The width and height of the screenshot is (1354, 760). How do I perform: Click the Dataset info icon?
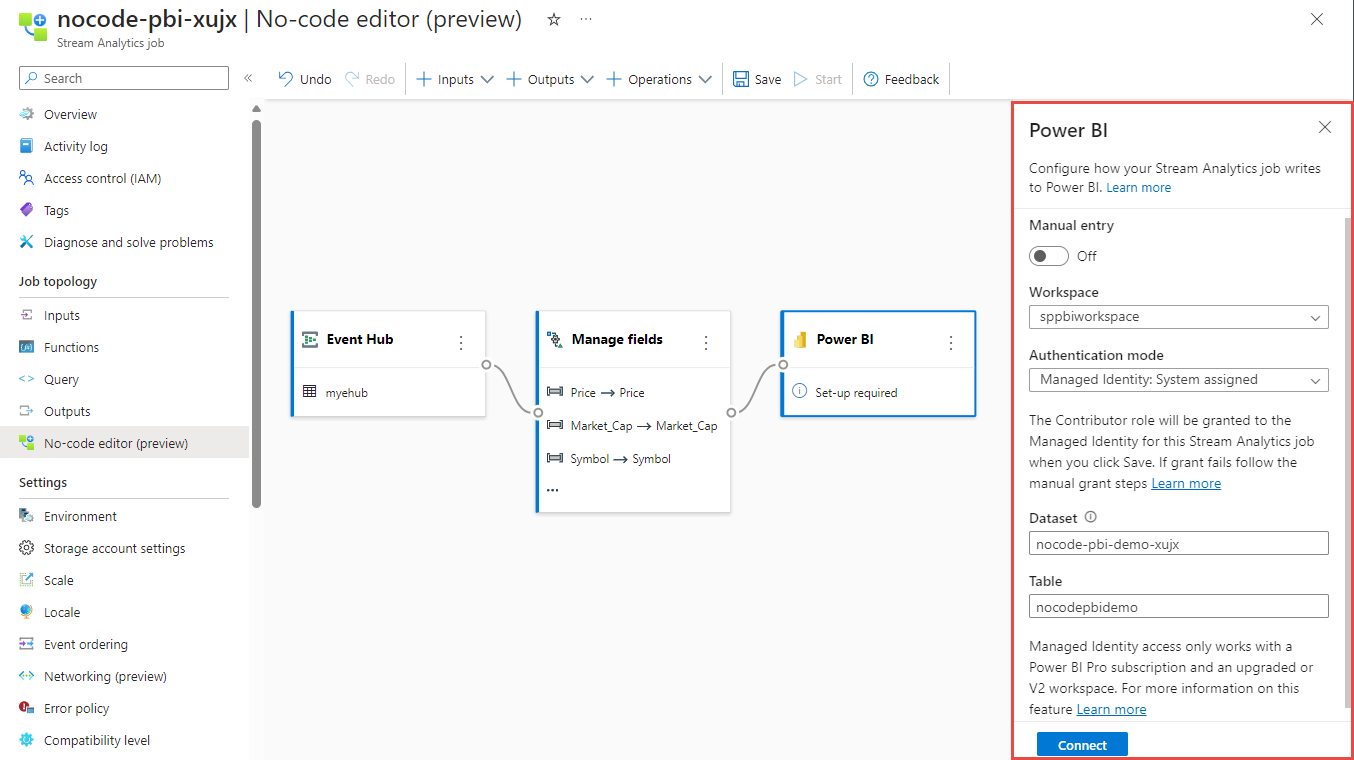point(1091,517)
